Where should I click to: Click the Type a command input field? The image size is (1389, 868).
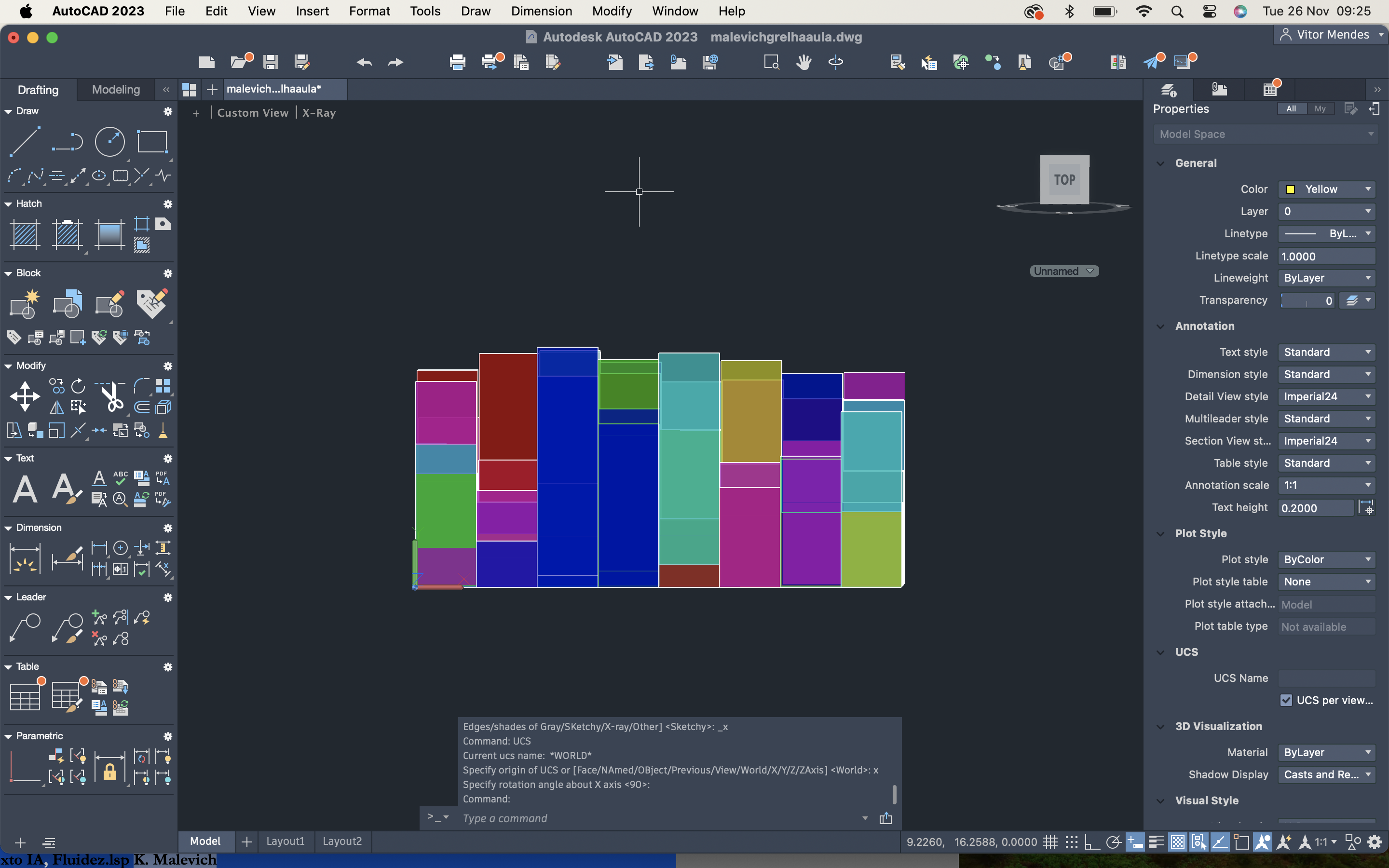click(x=660, y=818)
